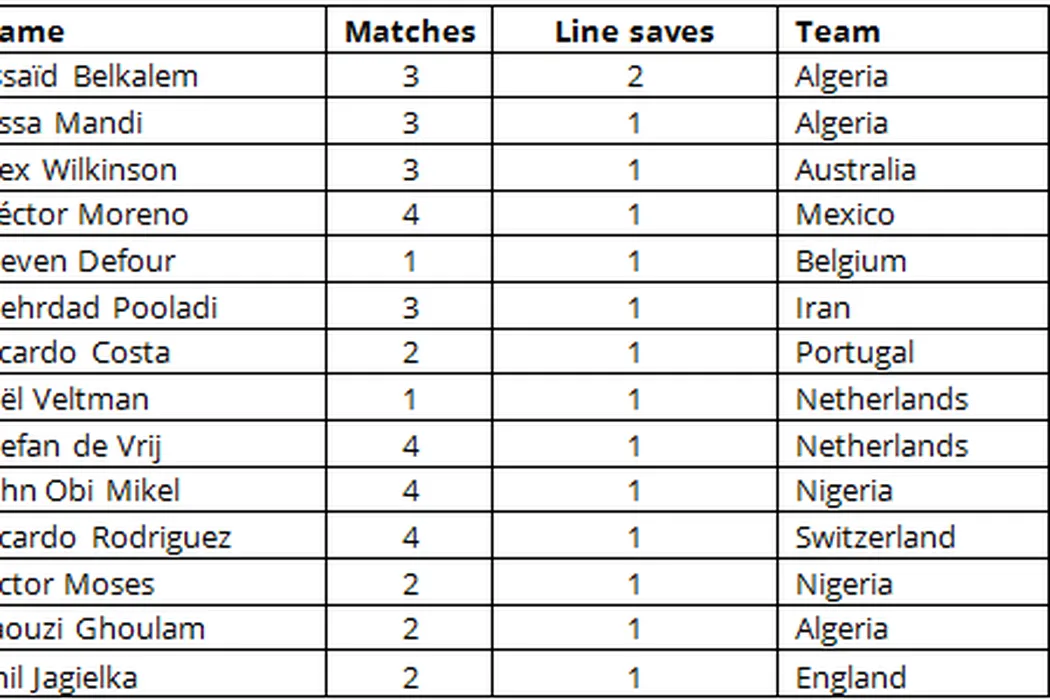This screenshot has width=1050, height=700.
Task: Select Belkalem's line saves value of 2
Action: 634,76
